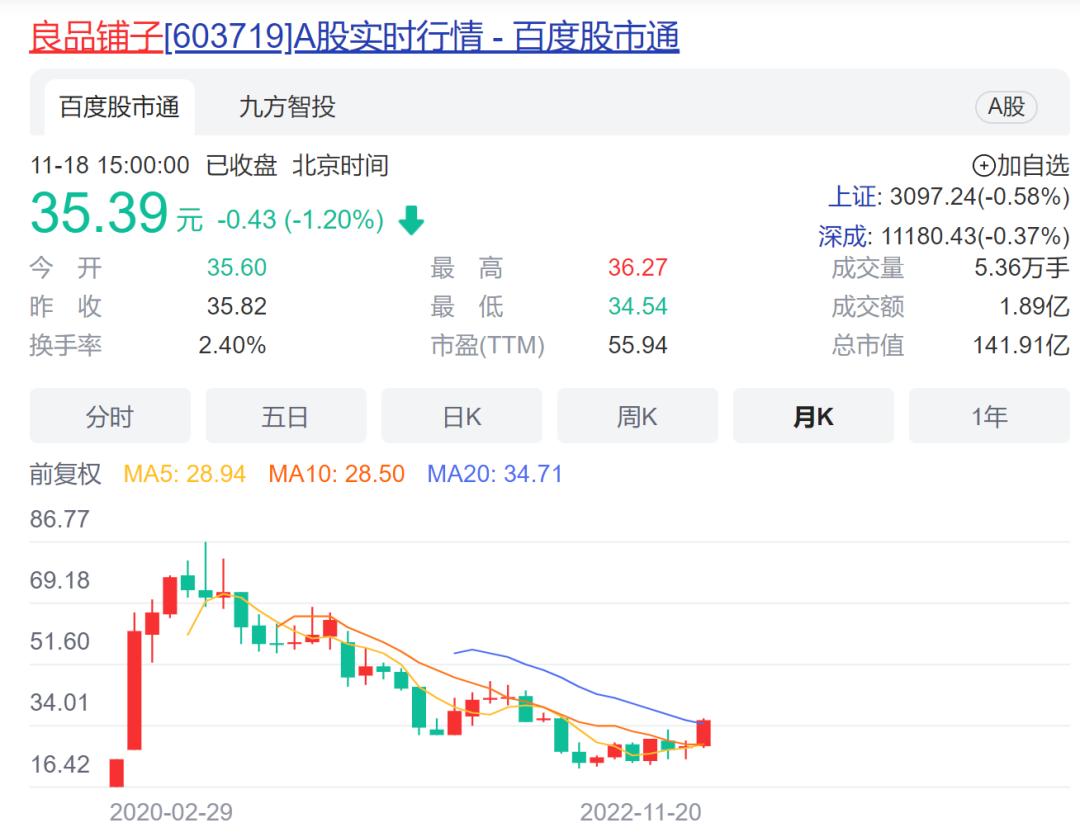This screenshot has width=1080, height=837.
Task: Select the 月K monthly chart view
Action: 813,416
